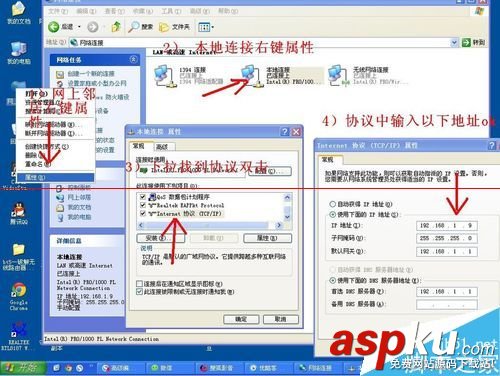The height and width of the screenshot is (376, 500).
Task: Open the 文件(F) menu
Action: 58,11
